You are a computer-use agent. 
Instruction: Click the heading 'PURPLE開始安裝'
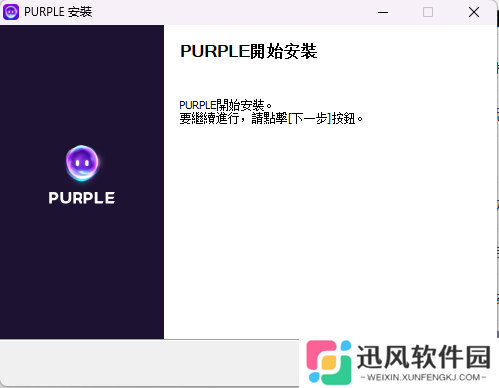[249, 51]
